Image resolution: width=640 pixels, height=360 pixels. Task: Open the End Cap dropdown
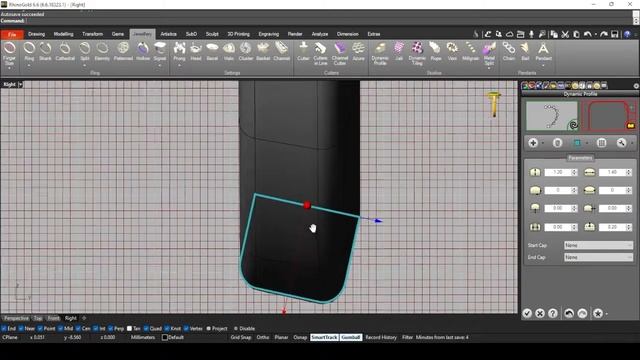(x=598, y=257)
